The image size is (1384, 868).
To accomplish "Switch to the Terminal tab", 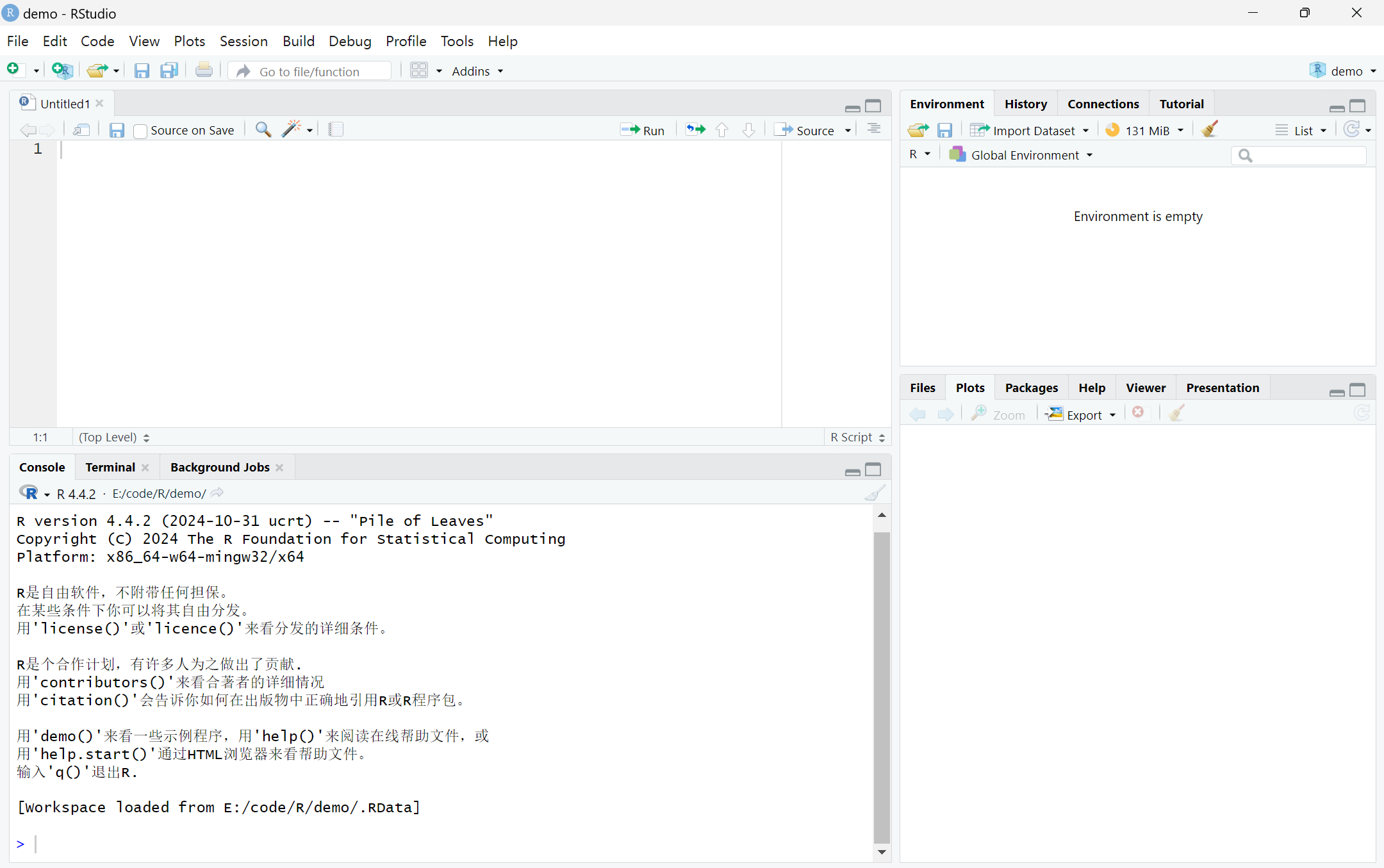I will (x=110, y=467).
